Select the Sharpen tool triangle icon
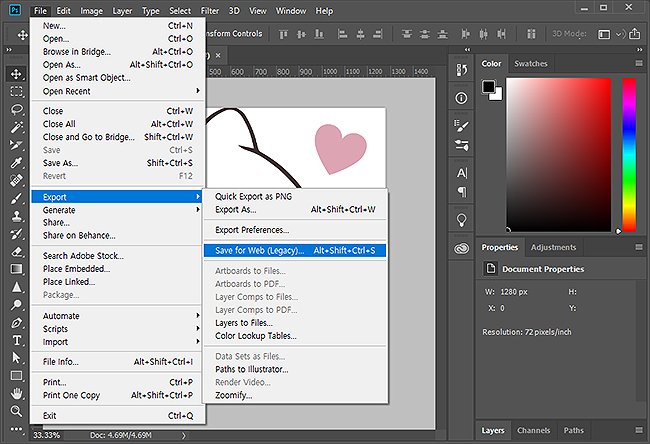The image size is (650, 444). click(x=16, y=287)
